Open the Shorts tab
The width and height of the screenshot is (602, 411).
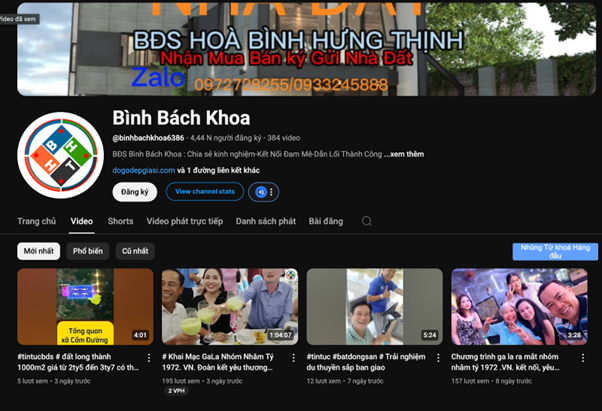pos(121,221)
